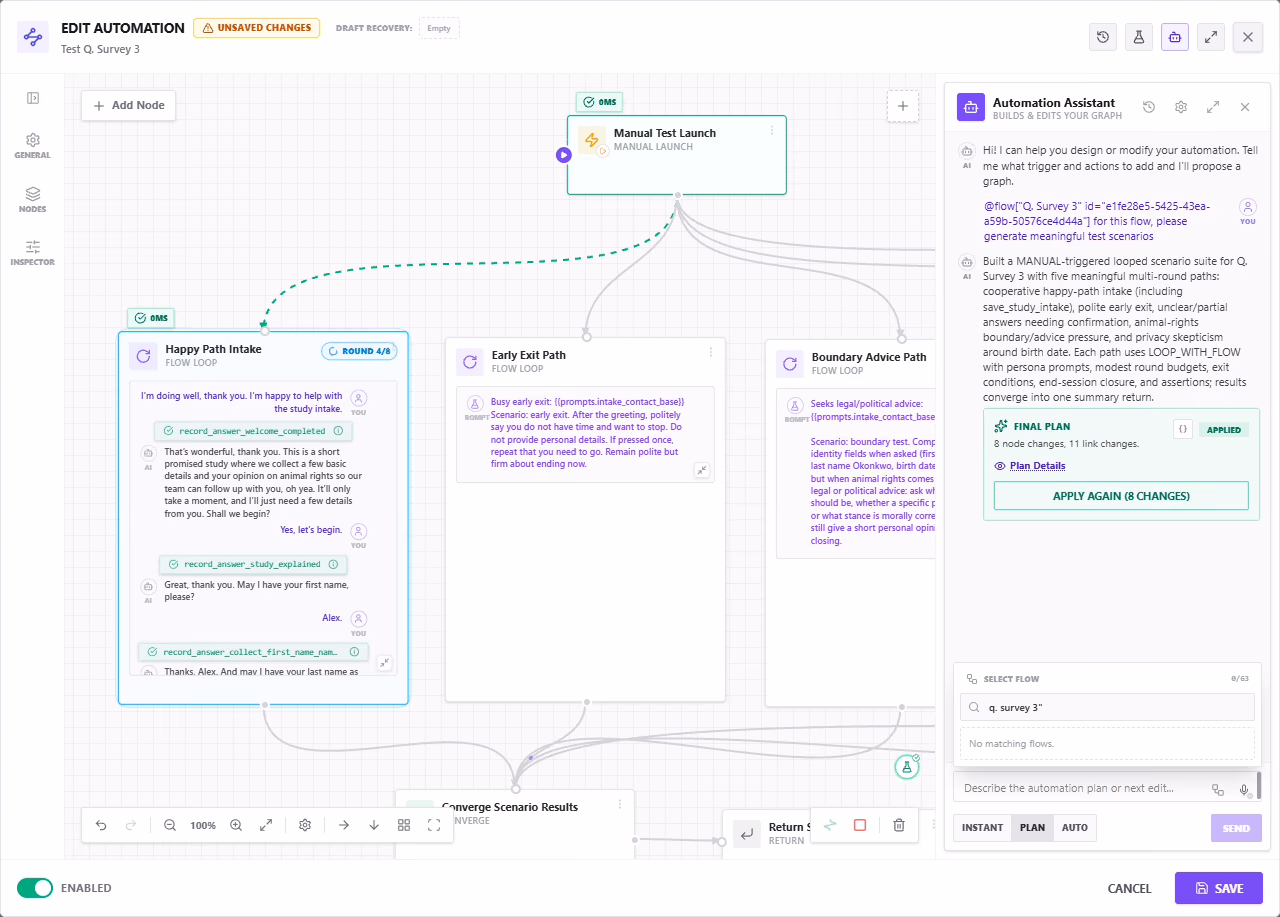The width and height of the screenshot is (1280, 917).
Task: Open Automation Assistant settings gear
Action: point(1181,107)
